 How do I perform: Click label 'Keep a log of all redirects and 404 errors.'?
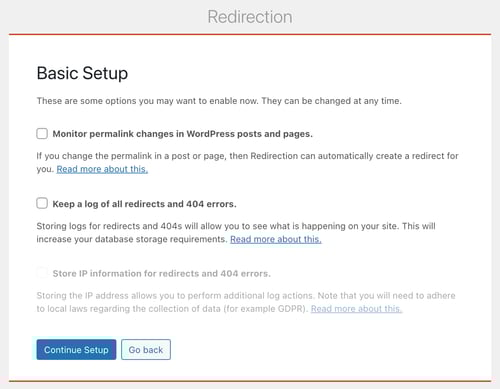tap(145, 204)
